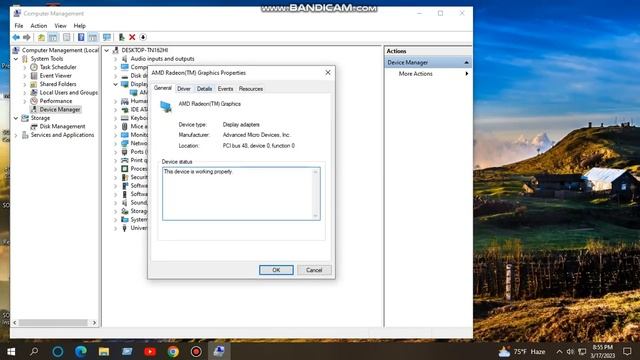Select Shared Folders in the console tree
This screenshot has width=640, height=360.
coord(58,84)
